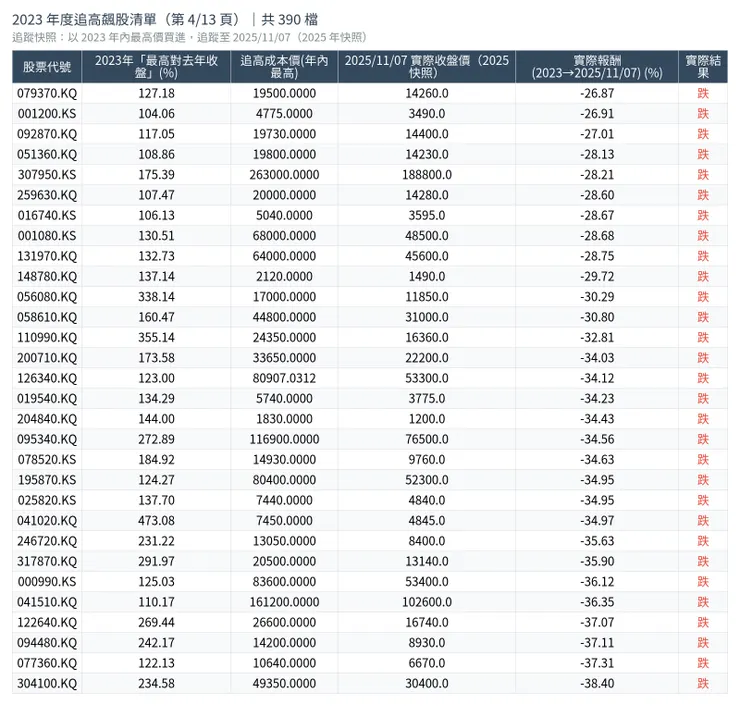The height and width of the screenshot is (706, 740).
Task: Click the 追高成本價(年內最高) column header
Action: point(284,67)
